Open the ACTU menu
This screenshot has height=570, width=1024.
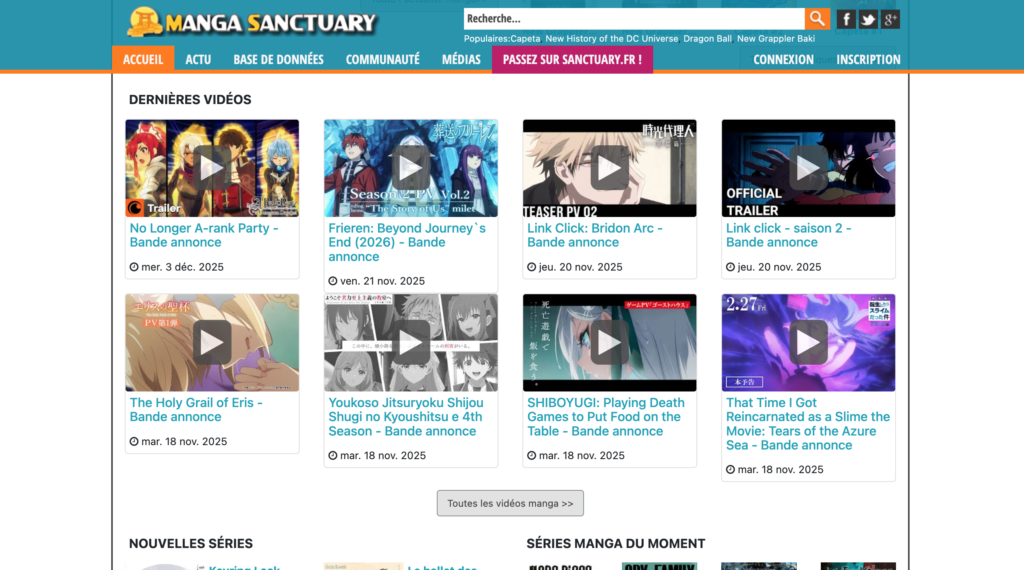tap(198, 59)
